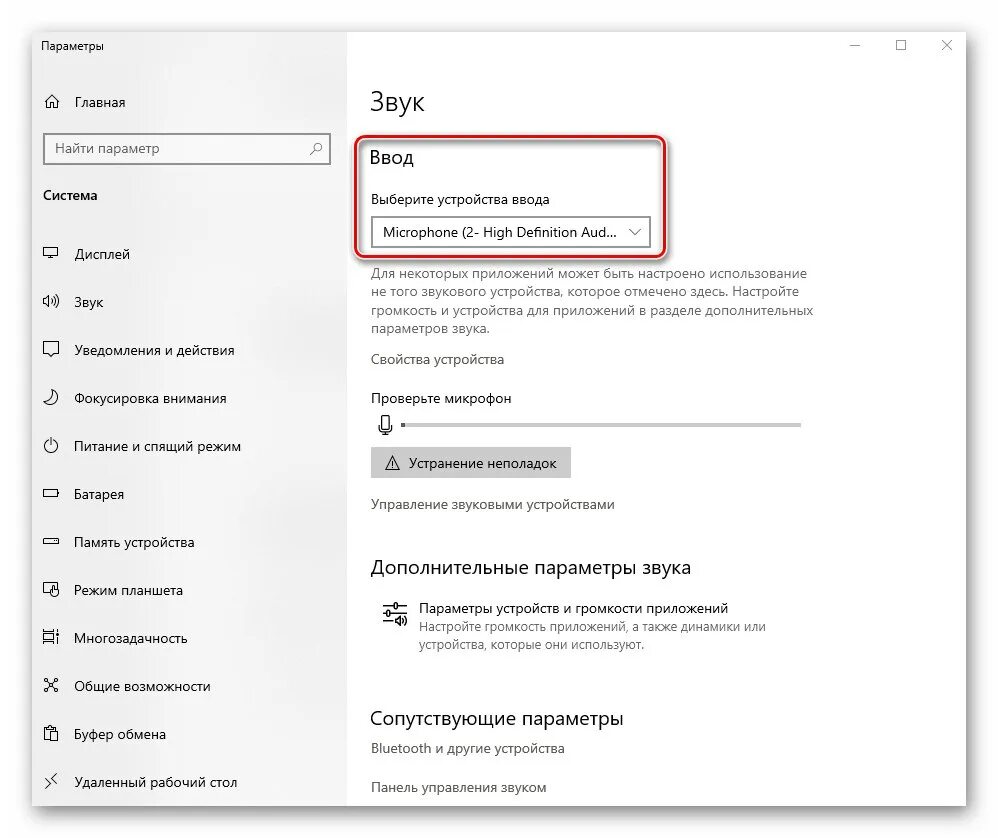The image size is (998, 838).
Task: Click the Система category label
Action: (70, 195)
